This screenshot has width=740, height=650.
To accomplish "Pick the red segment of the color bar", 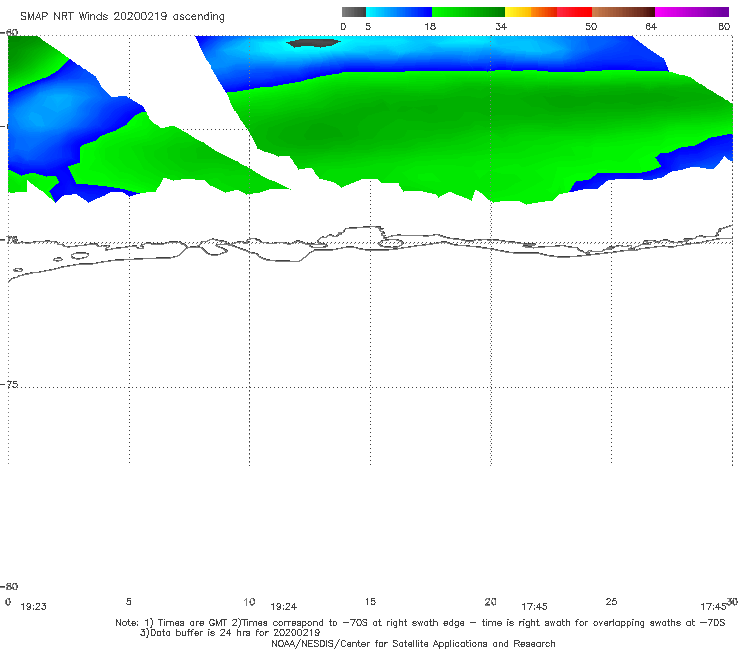I will (x=574, y=12).
